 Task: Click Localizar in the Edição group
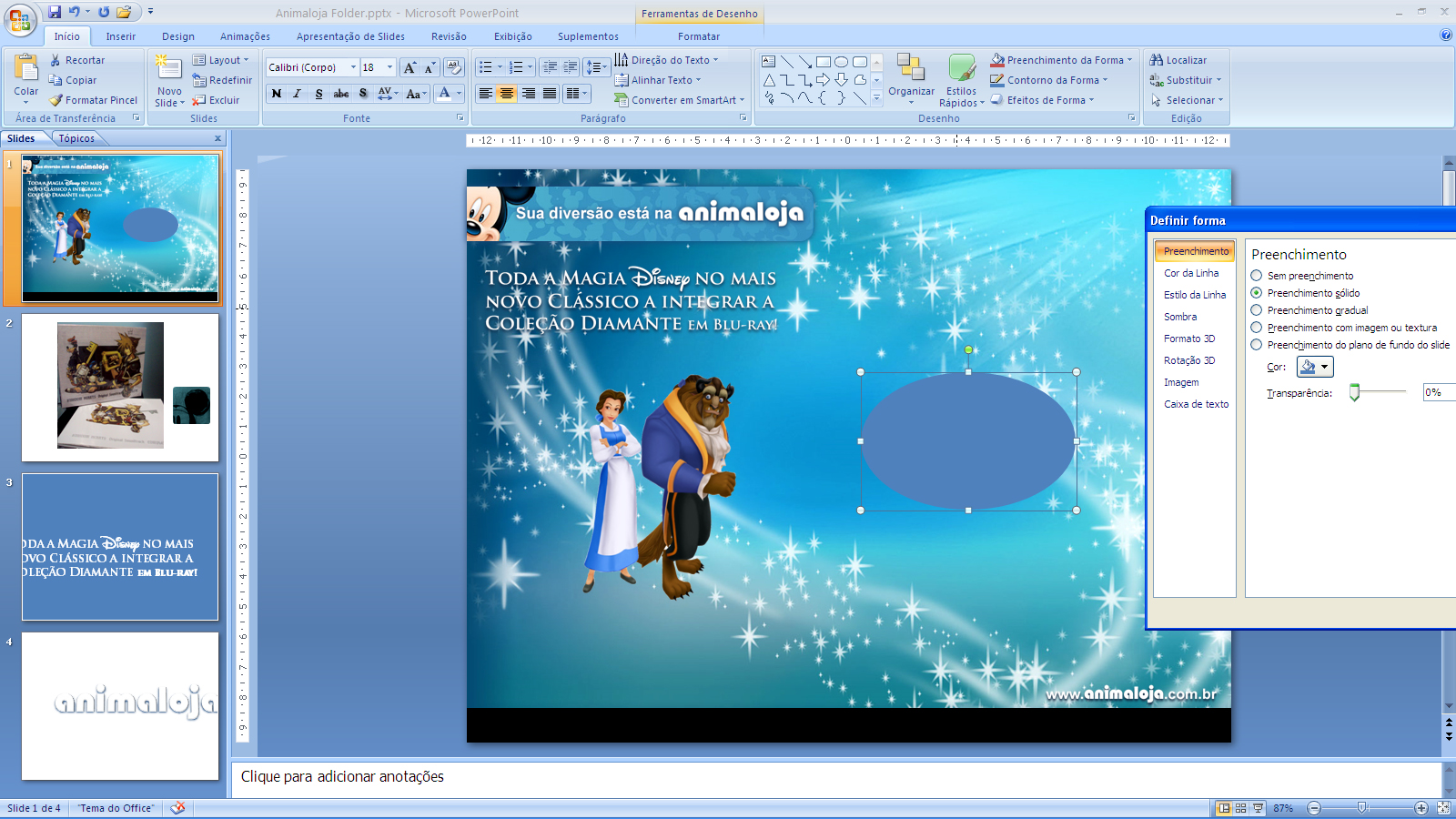pos(1178,60)
